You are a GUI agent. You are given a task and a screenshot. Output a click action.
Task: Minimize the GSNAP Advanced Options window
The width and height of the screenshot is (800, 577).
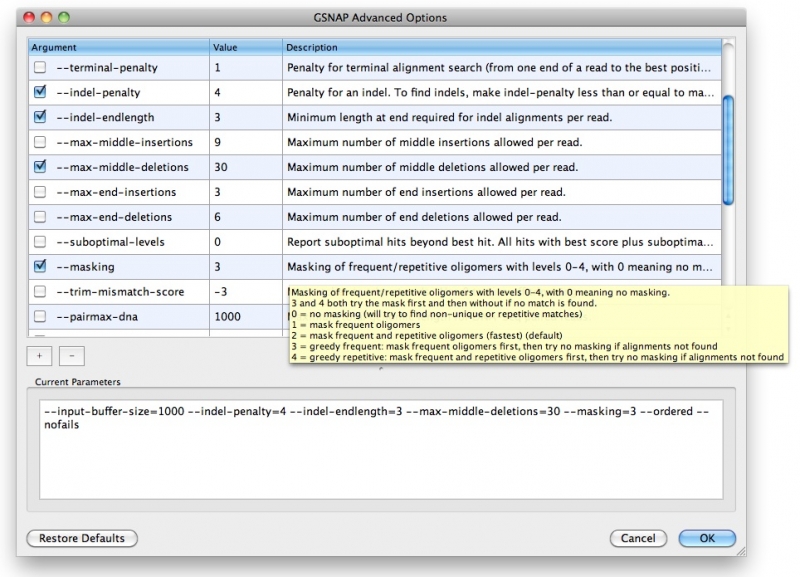(x=46, y=17)
